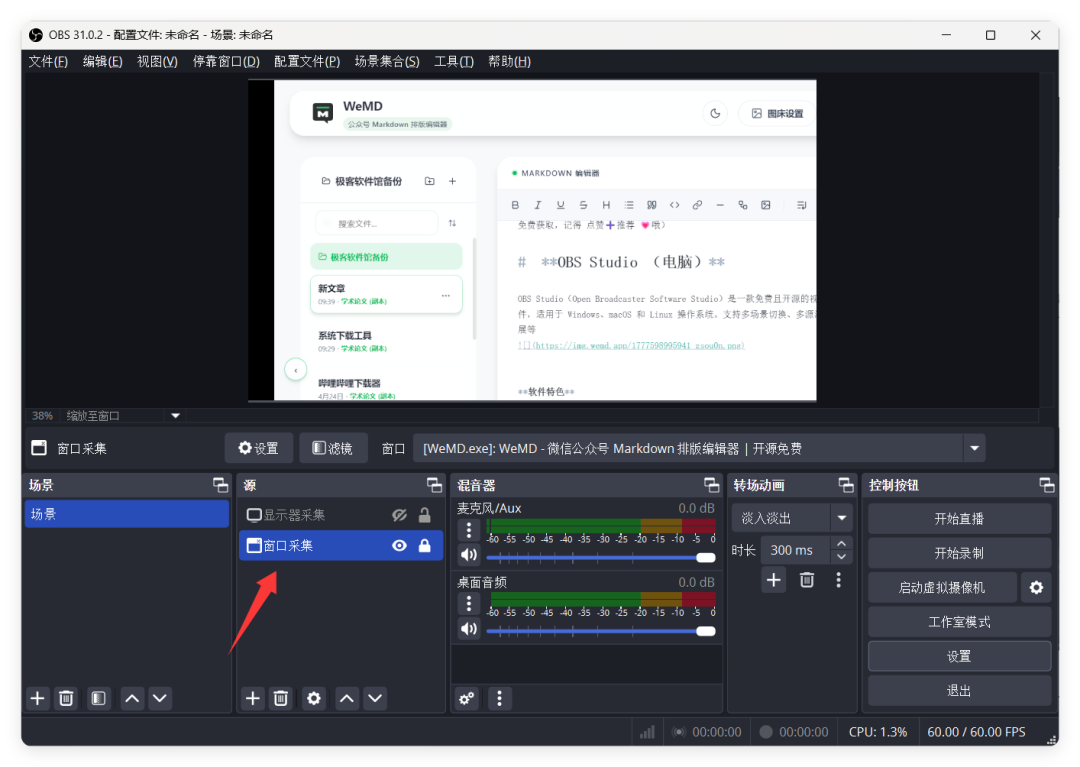Click 开始直播 button
This screenshot has height=767, width=1080.
(959, 518)
